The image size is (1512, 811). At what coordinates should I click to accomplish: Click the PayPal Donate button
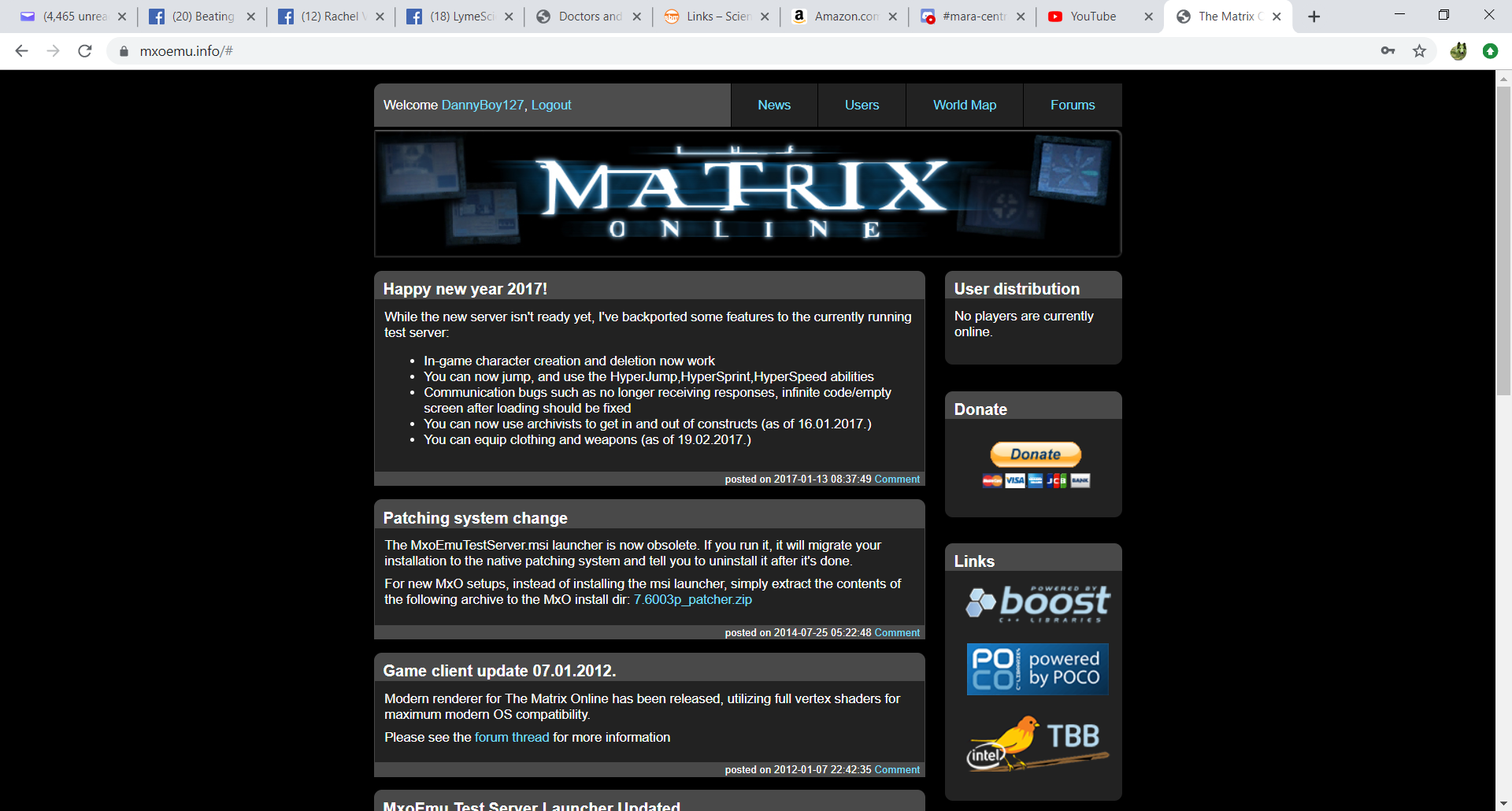(x=1035, y=454)
